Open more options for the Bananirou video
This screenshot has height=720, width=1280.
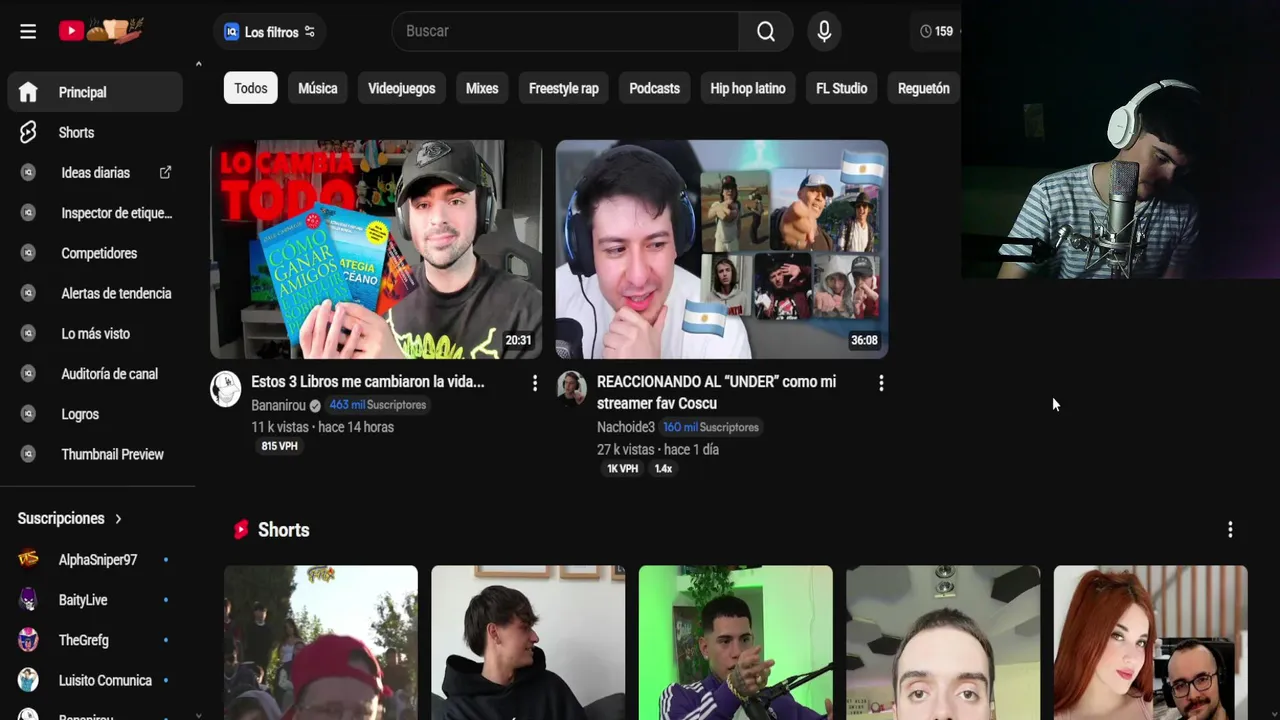tap(535, 383)
